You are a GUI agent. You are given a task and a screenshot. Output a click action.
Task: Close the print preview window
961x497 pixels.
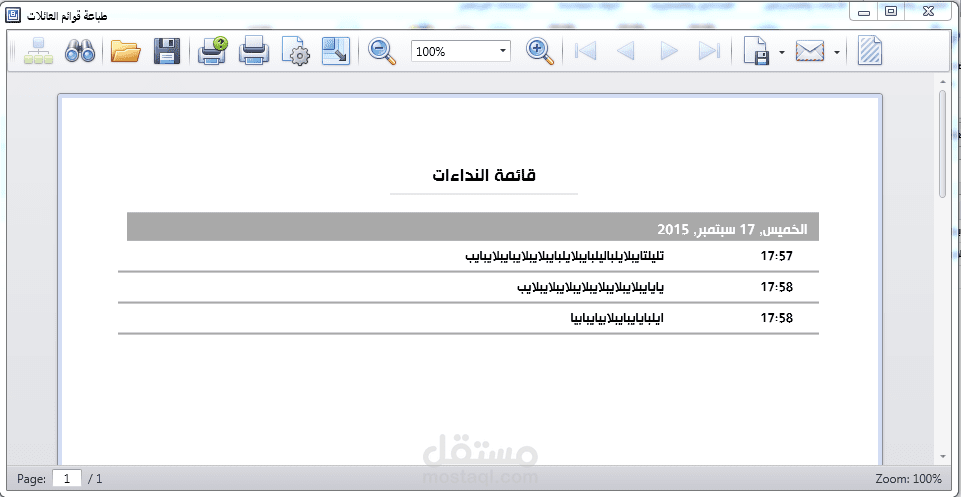tap(928, 11)
